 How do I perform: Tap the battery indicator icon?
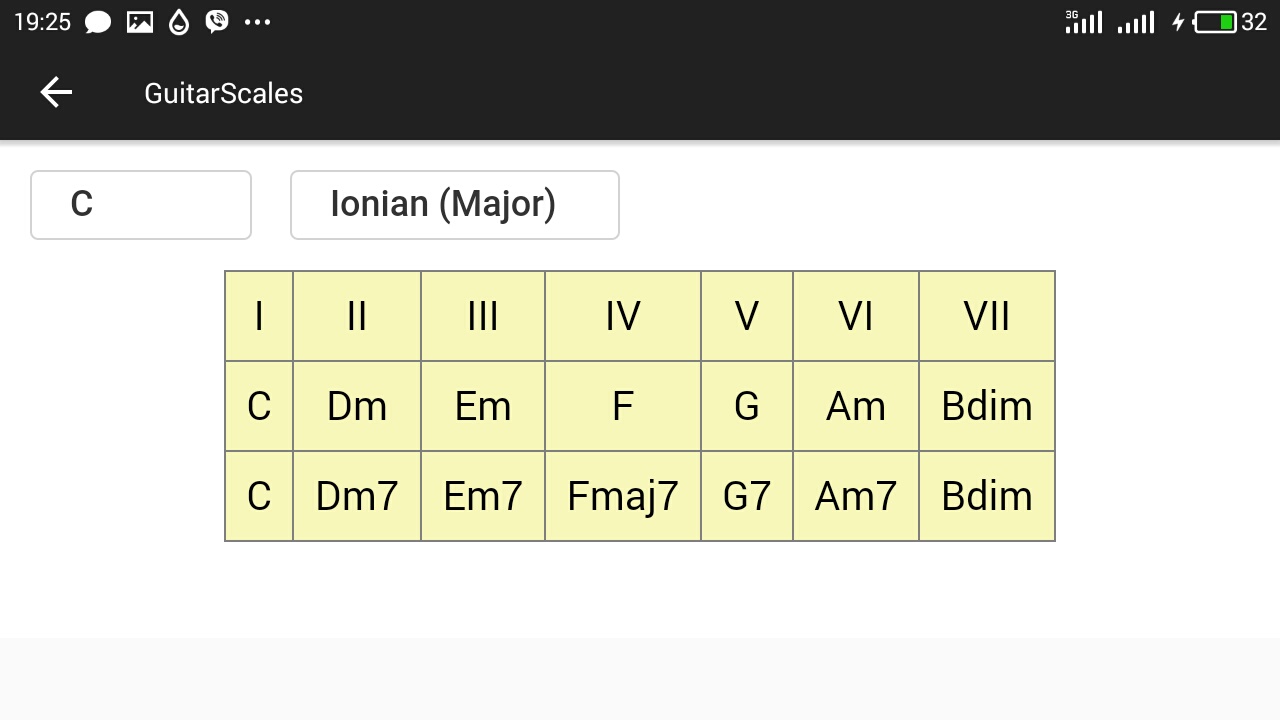tap(1216, 22)
